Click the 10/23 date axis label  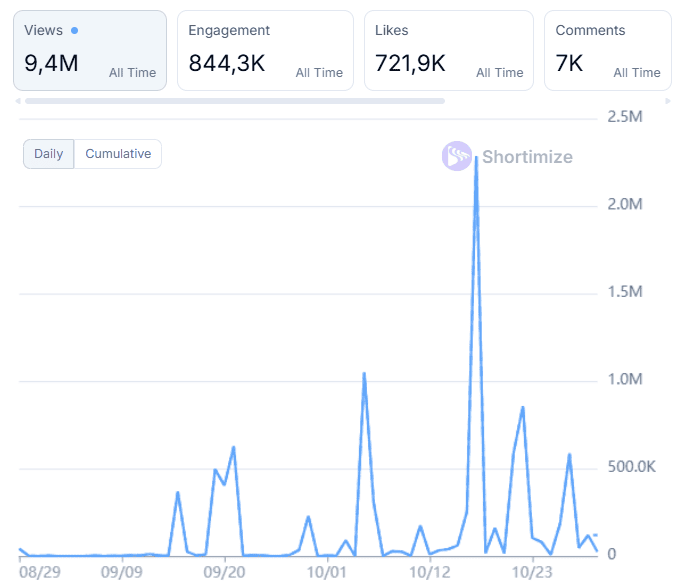pyautogui.click(x=532, y=573)
